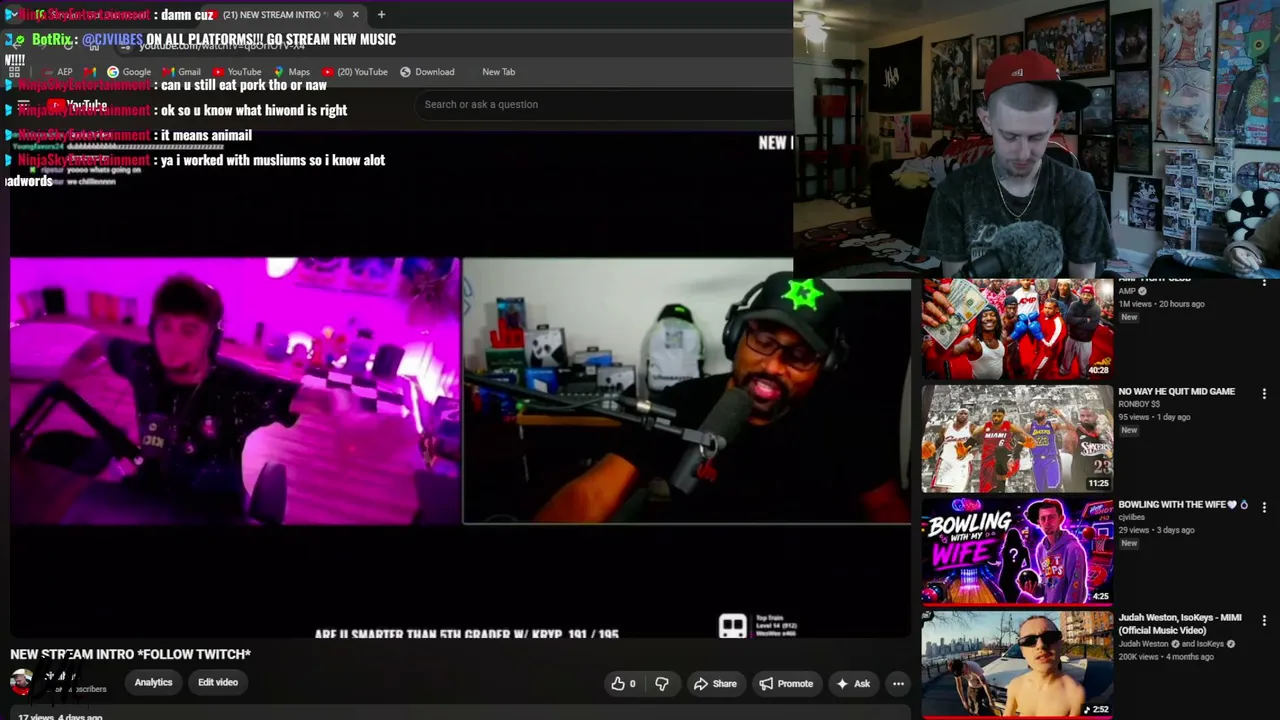The width and height of the screenshot is (1280, 720).
Task: Open the NO WAY HE QUIT MID GAME thumbnail
Action: (x=1017, y=439)
